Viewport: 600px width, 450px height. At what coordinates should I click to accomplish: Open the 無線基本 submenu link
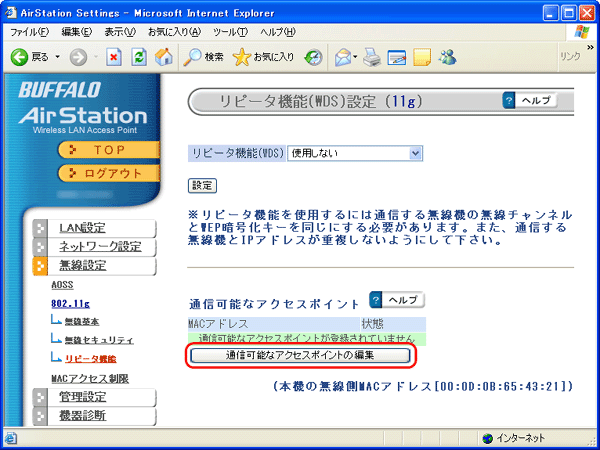[82, 322]
